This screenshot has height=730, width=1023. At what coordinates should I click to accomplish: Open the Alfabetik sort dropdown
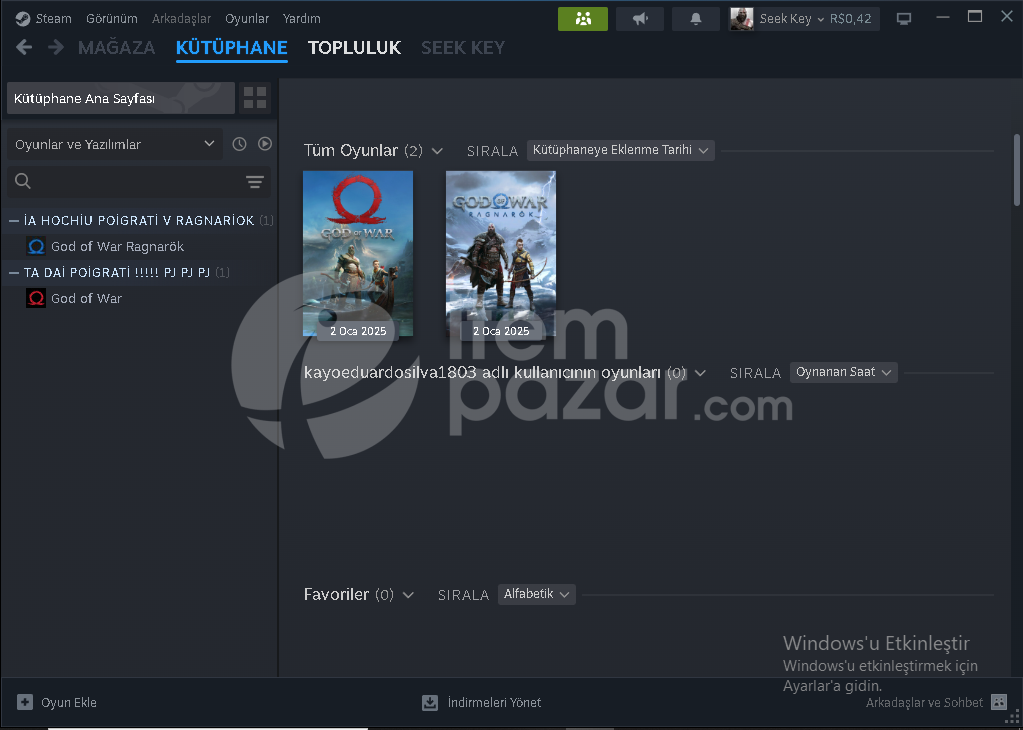point(536,594)
